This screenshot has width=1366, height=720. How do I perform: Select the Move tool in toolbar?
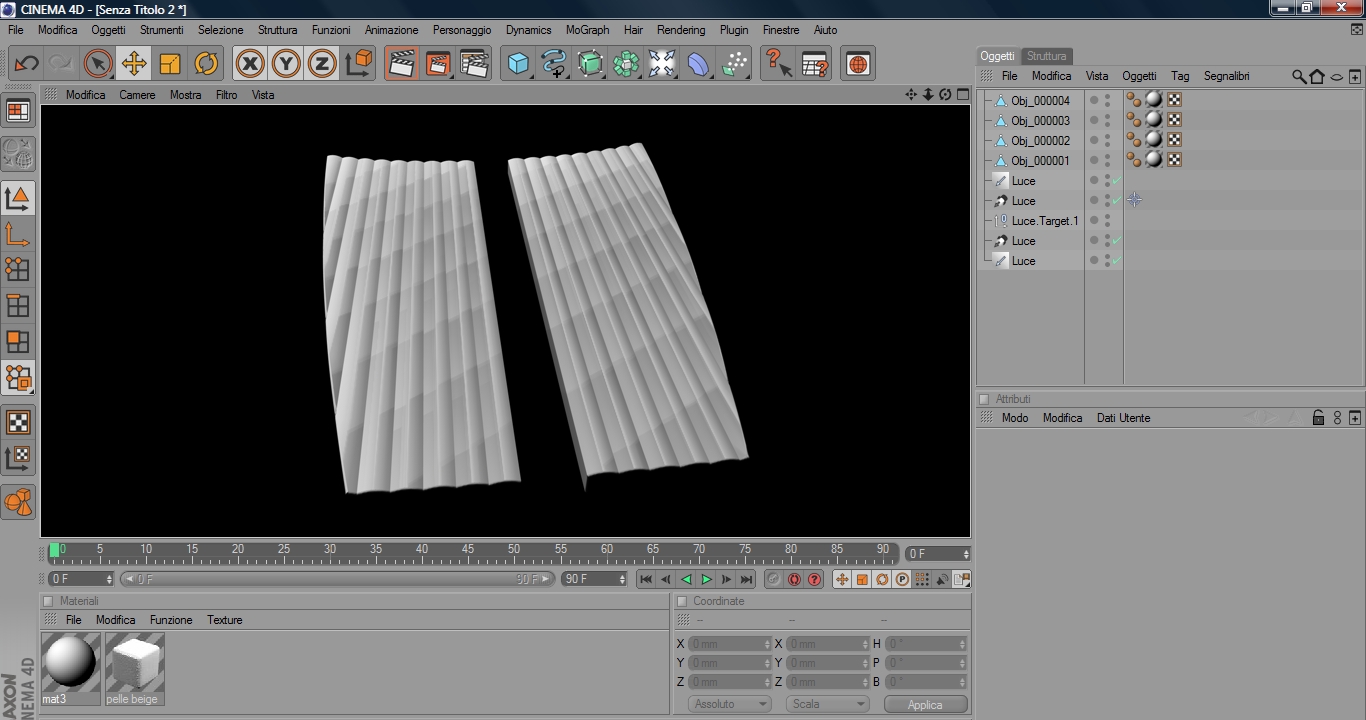(x=133, y=64)
